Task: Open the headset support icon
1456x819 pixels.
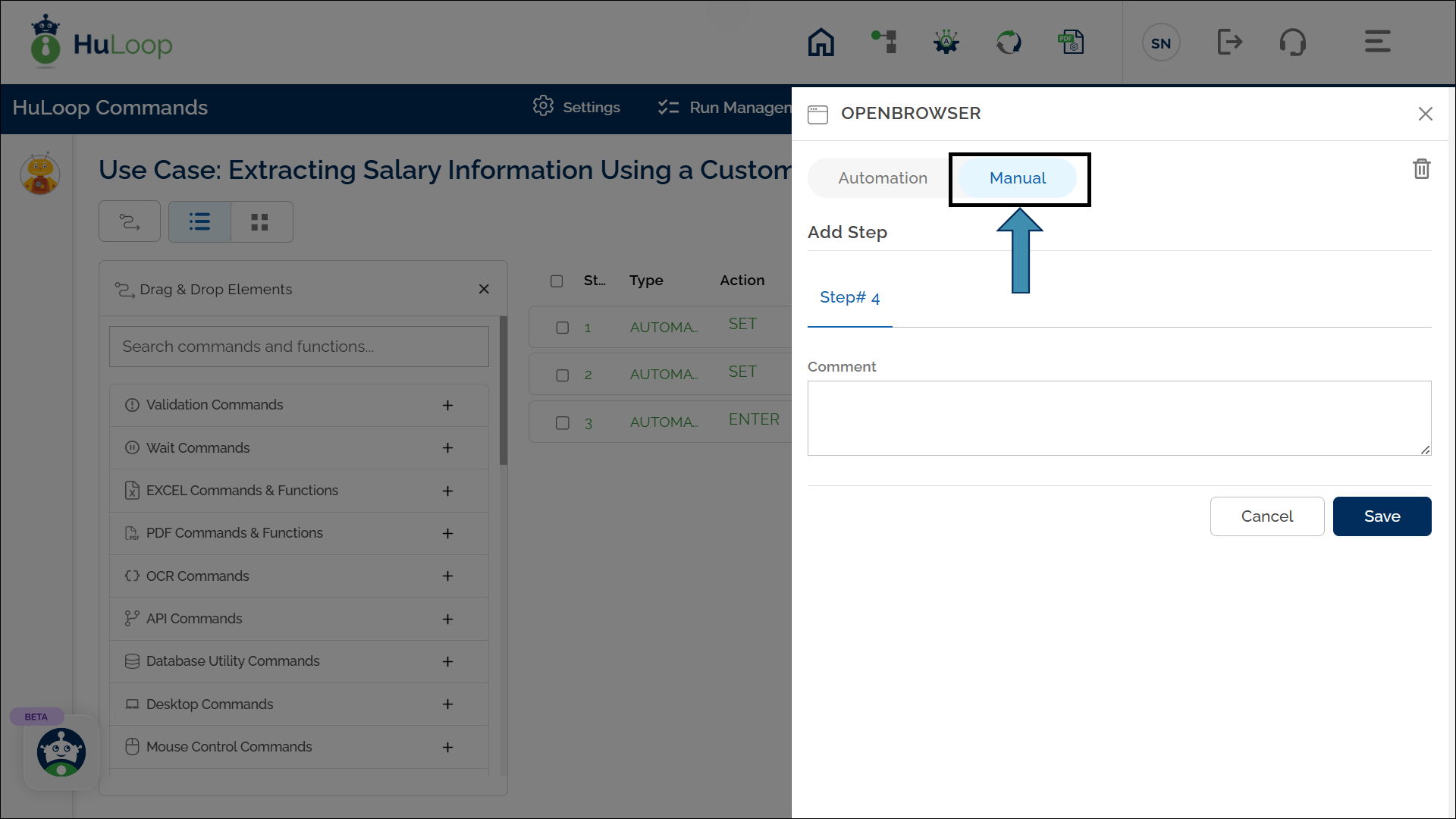Action: pyautogui.click(x=1292, y=42)
